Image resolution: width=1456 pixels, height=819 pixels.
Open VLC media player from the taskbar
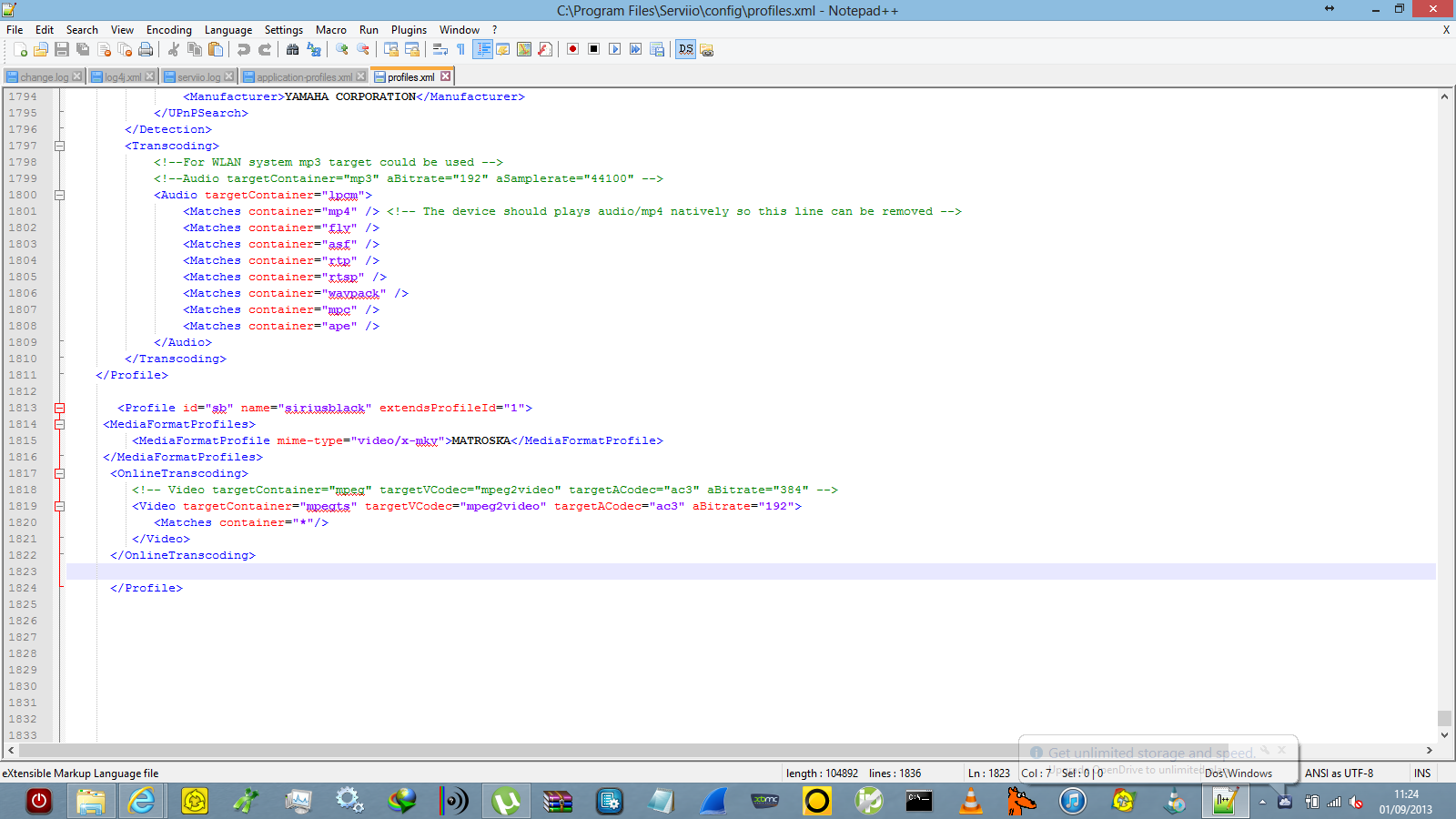click(970, 802)
